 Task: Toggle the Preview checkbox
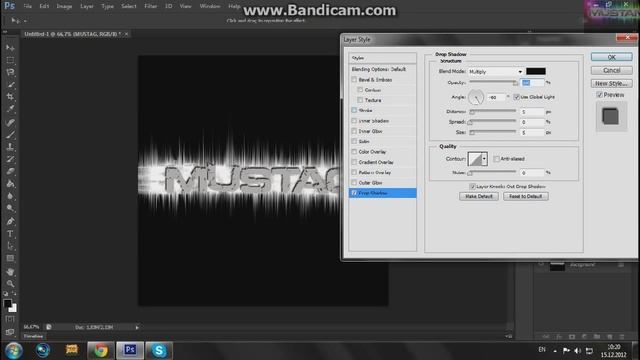coord(600,95)
